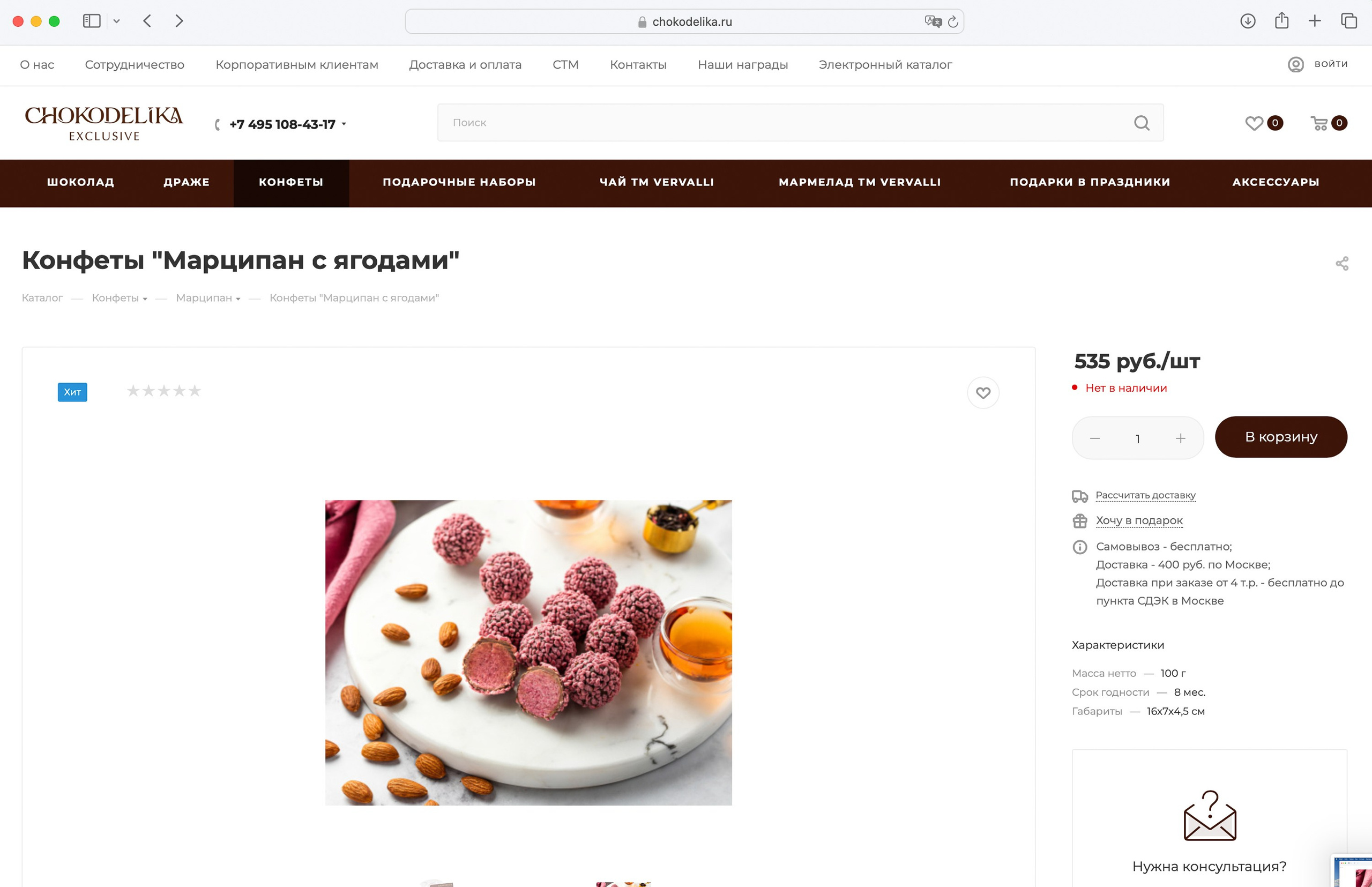This screenshot has height=887, width=1372.
Task: Open the wishlist heart icon in the header
Action: pyautogui.click(x=1254, y=123)
